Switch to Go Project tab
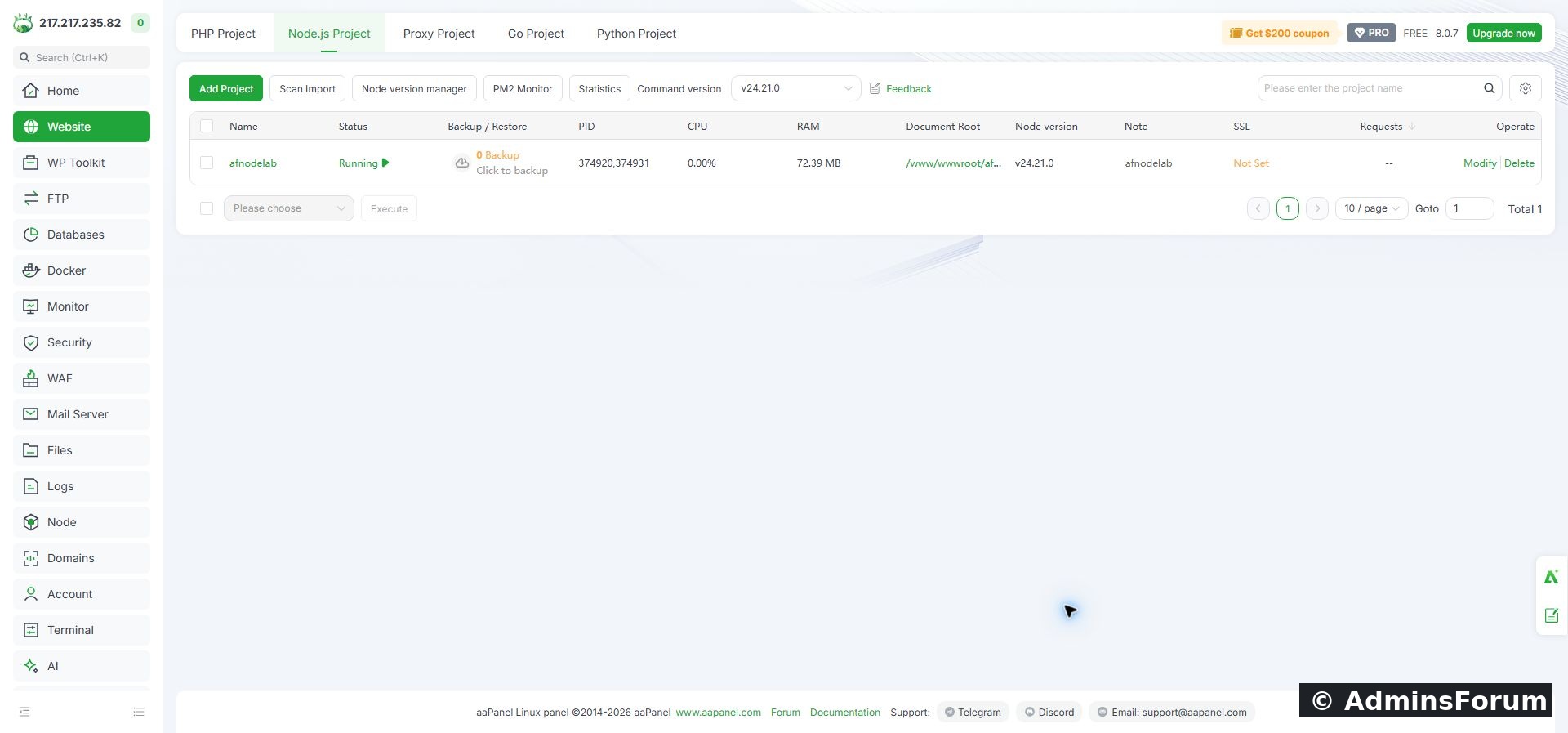 point(536,34)
